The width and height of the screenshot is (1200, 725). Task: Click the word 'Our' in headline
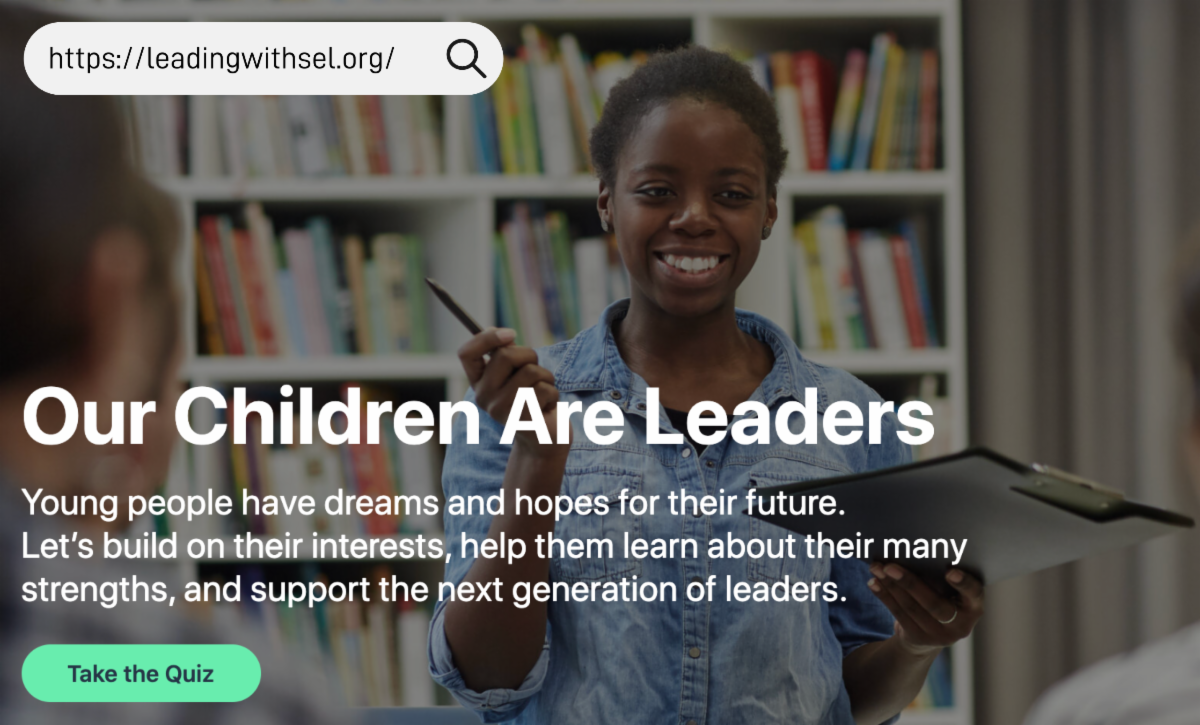(x=96, y=419)
